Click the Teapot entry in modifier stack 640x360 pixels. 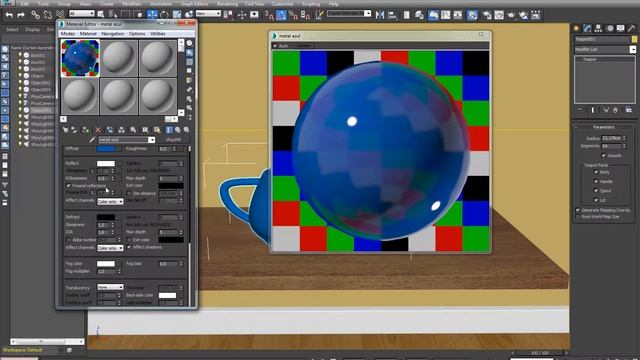590,60
